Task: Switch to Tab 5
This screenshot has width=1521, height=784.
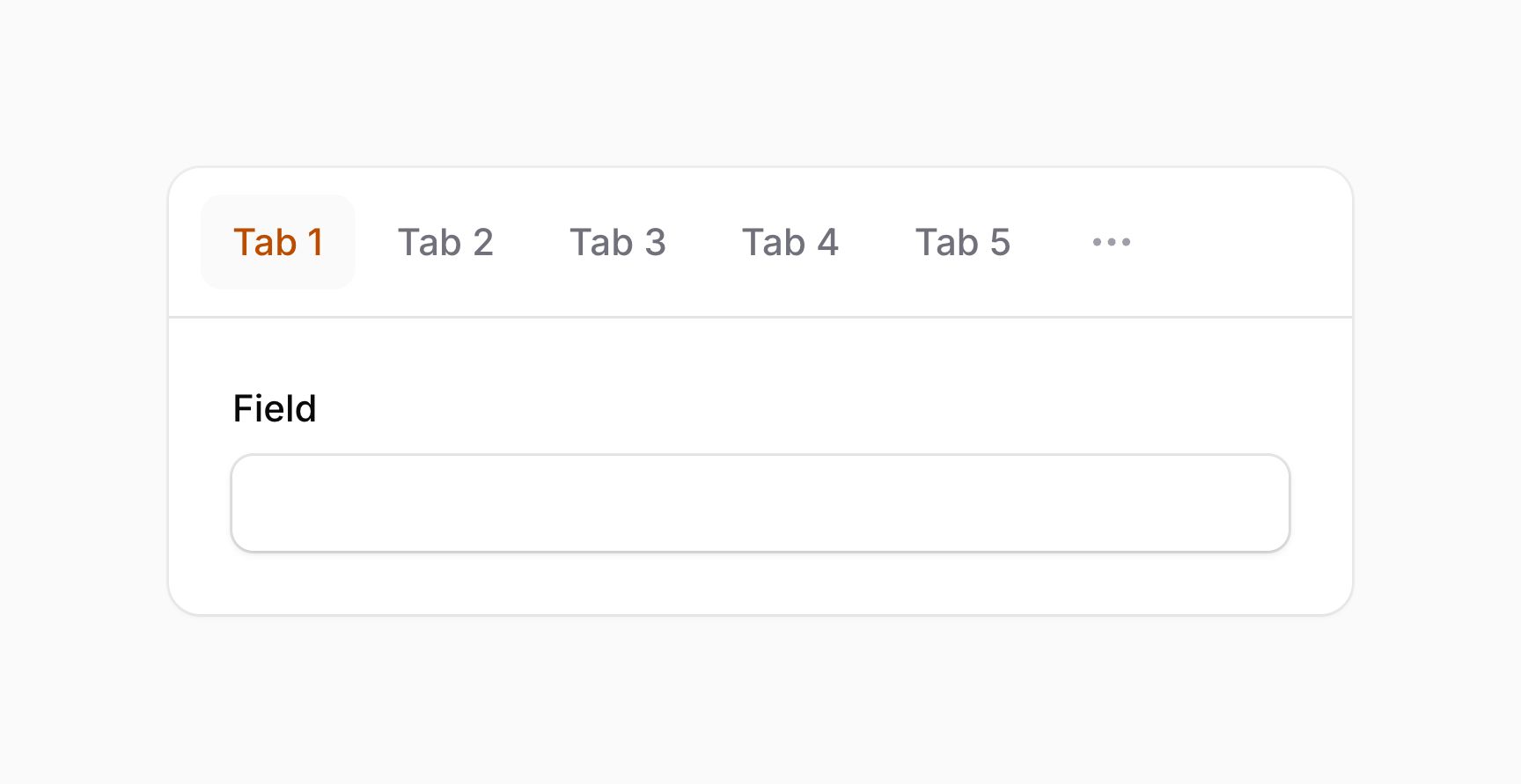Action: click(962, 243)
